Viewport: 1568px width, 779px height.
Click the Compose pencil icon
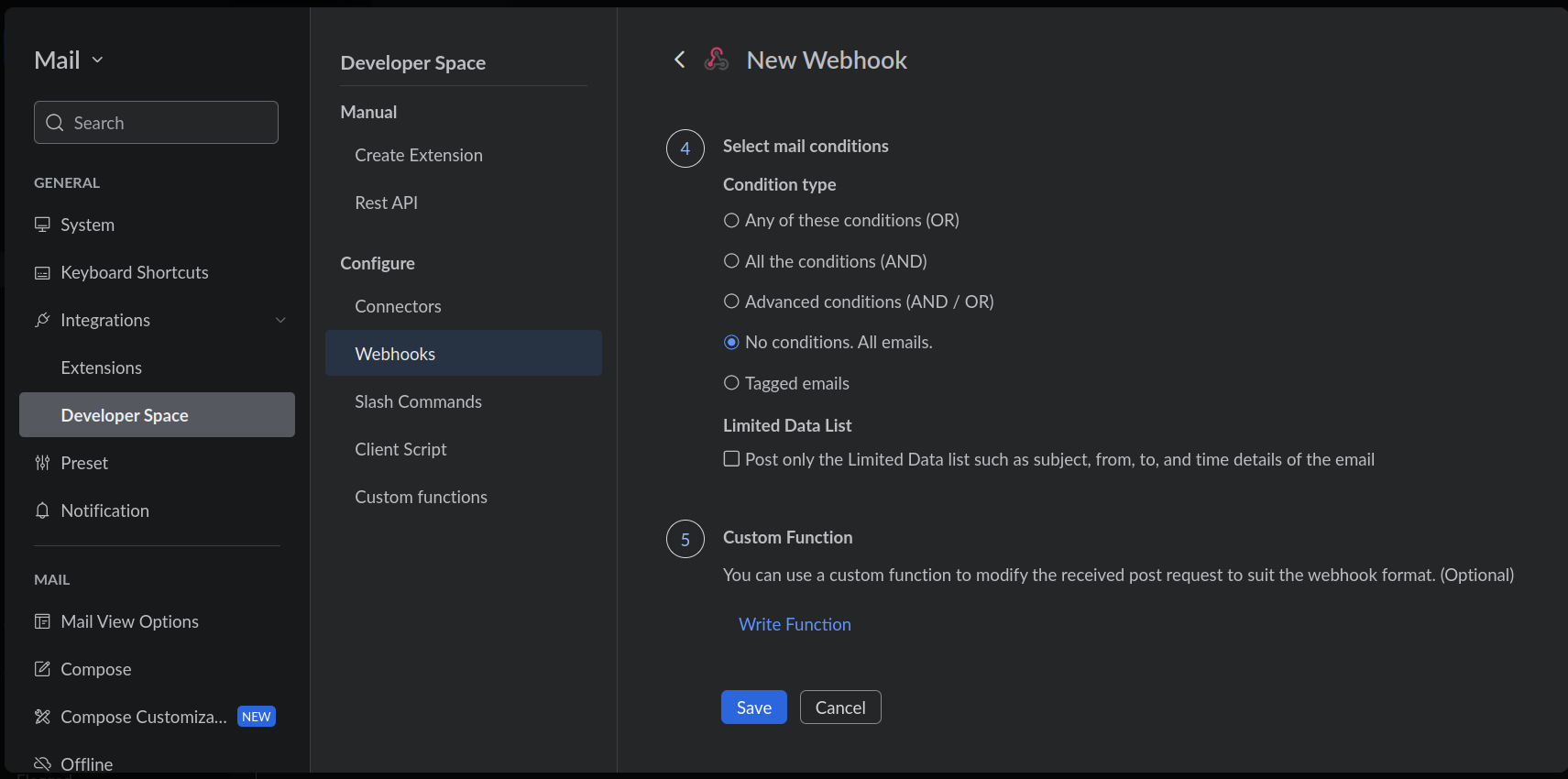coord(42,669)
